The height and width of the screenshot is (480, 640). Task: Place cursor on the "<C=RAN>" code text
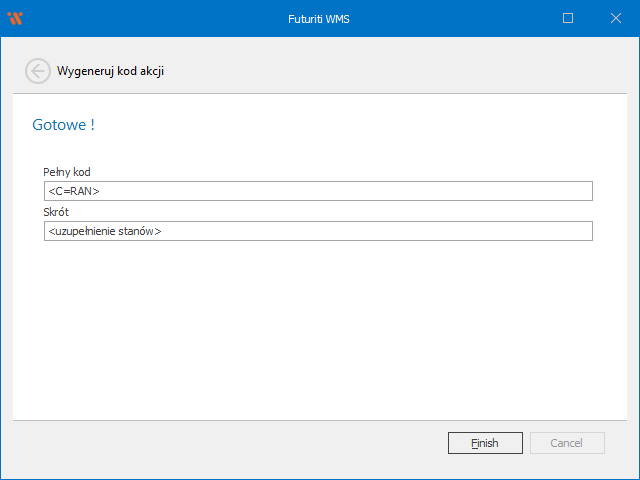74,191
